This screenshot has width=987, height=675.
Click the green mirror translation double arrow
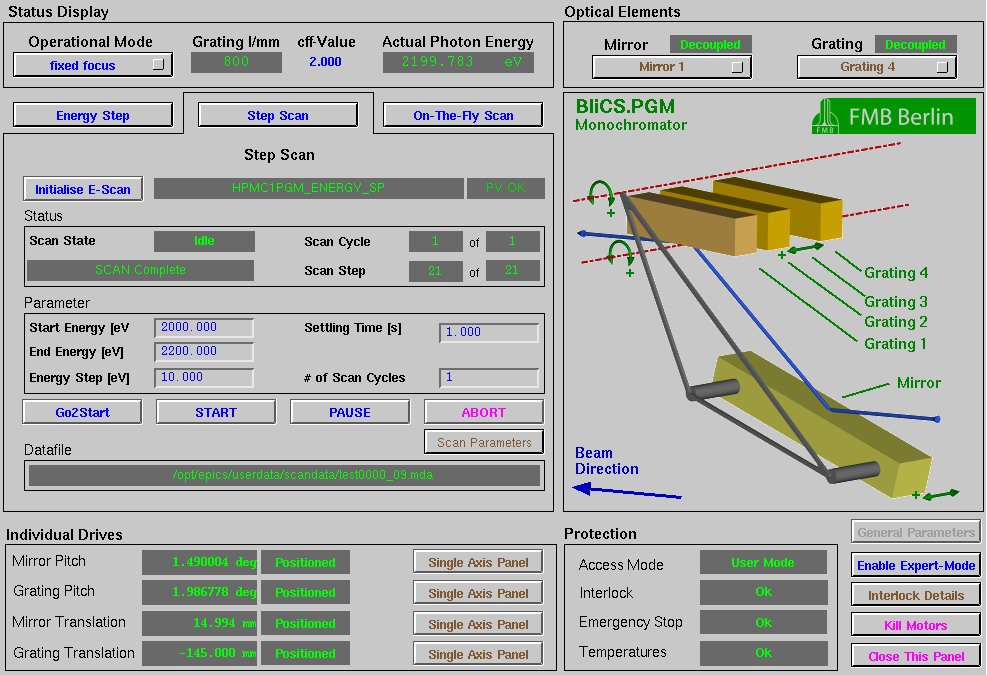pyautogui.click(x=941, y=494)
